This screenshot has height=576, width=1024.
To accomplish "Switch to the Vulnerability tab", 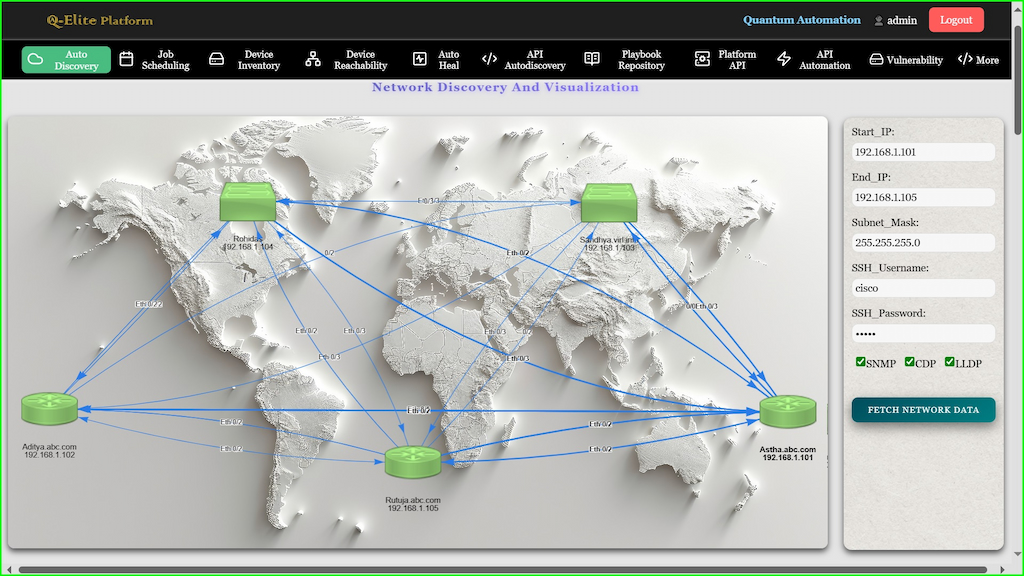I will (906, 60).
